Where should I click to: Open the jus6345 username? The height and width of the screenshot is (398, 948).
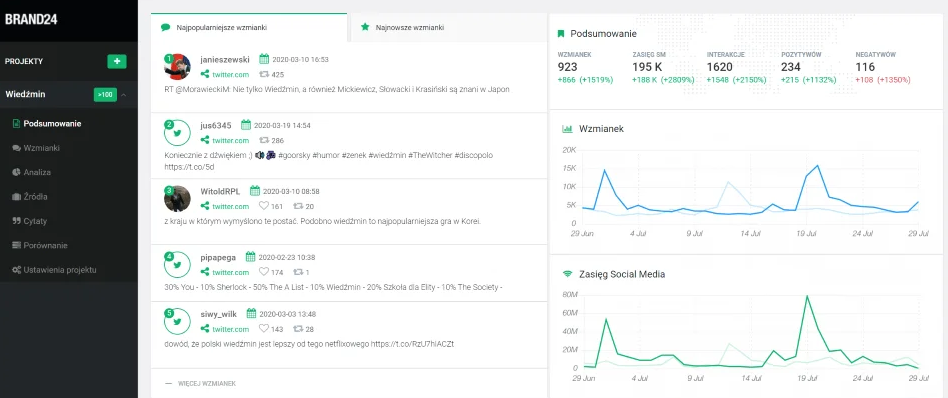click(x=216, y=125)
